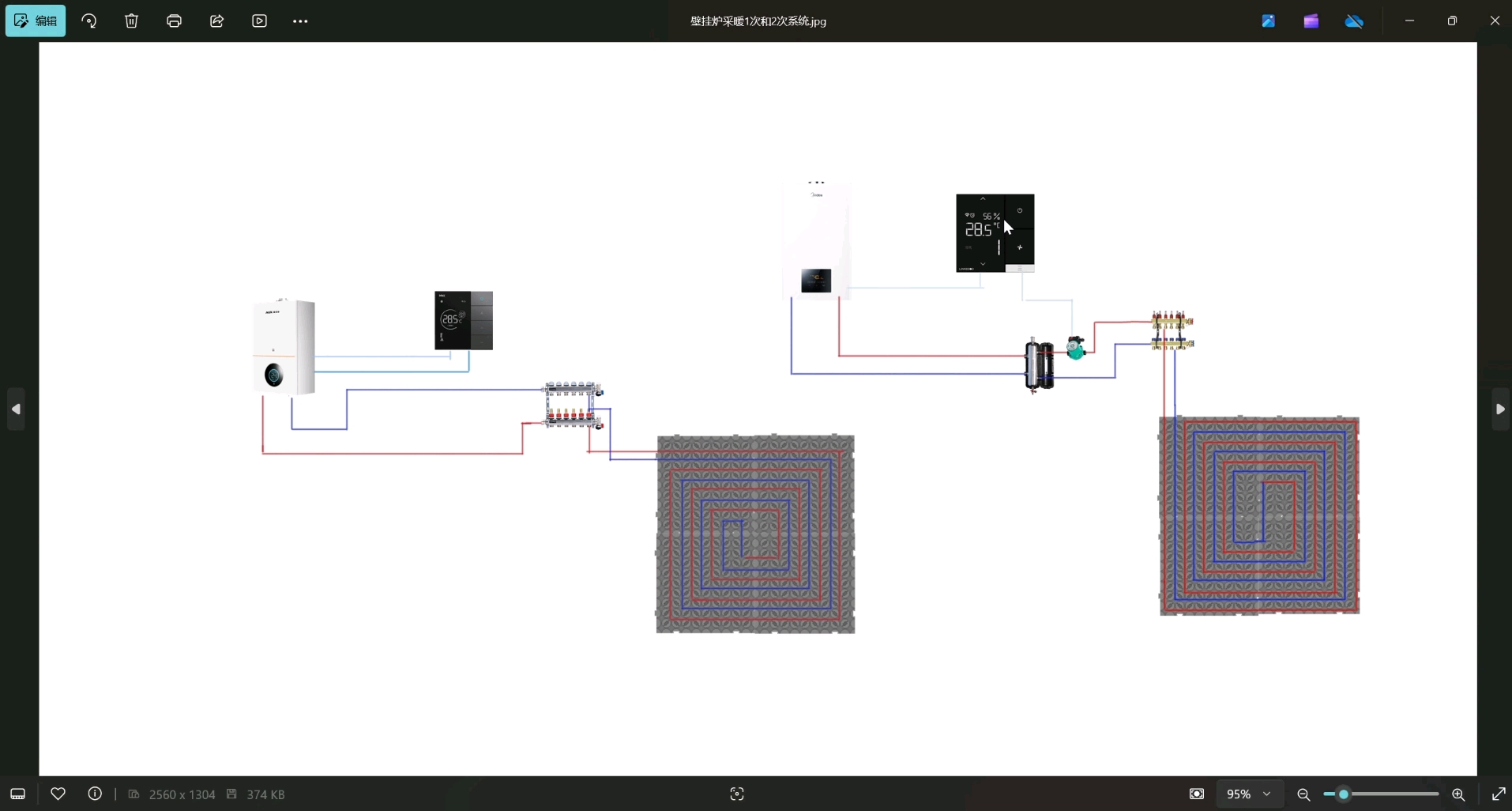Click the zoom out magnifier icon
This screenshot has height=811, width=1512.
tap(1304, 794)
